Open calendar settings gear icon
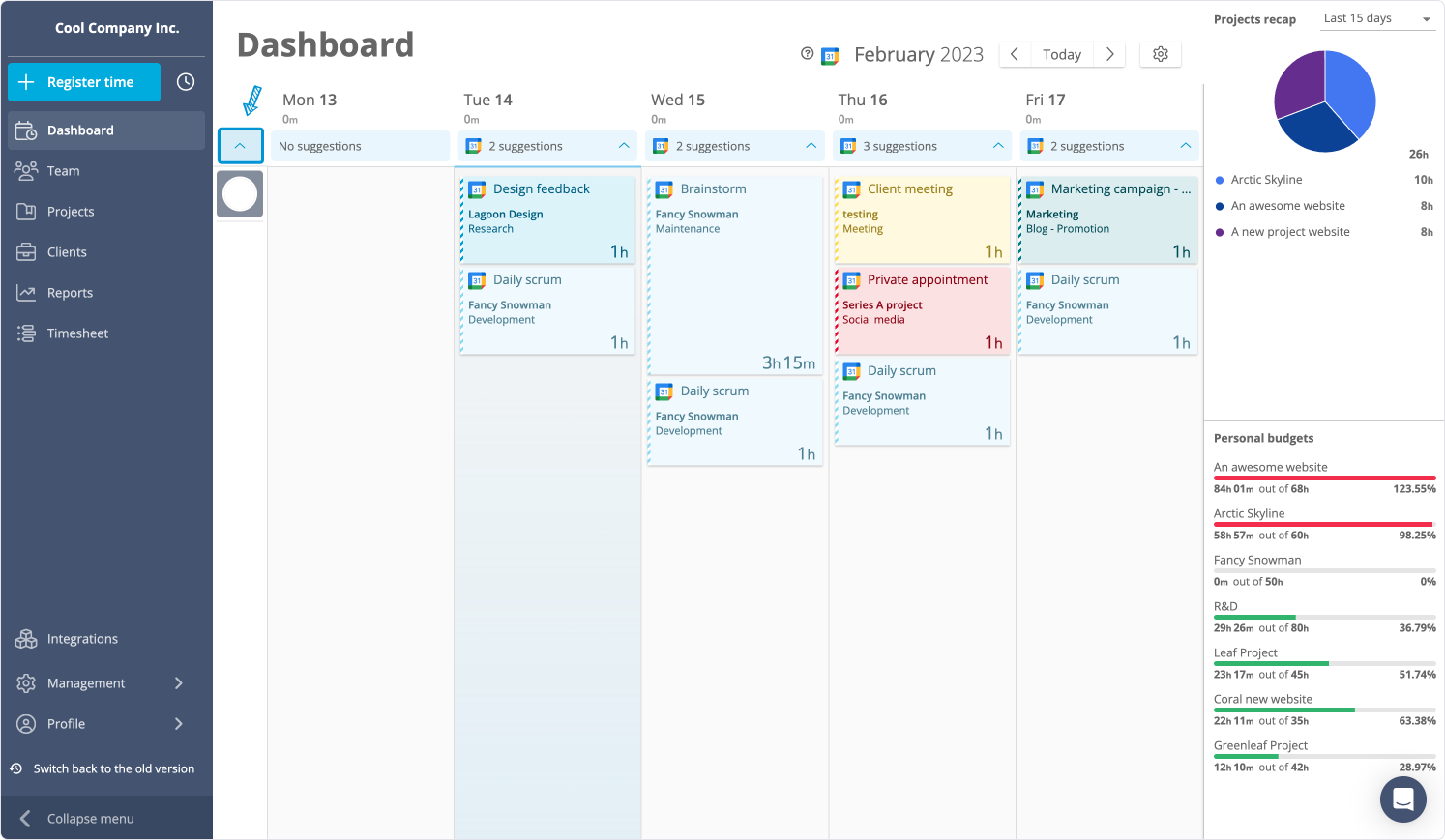 [1161, 54]
